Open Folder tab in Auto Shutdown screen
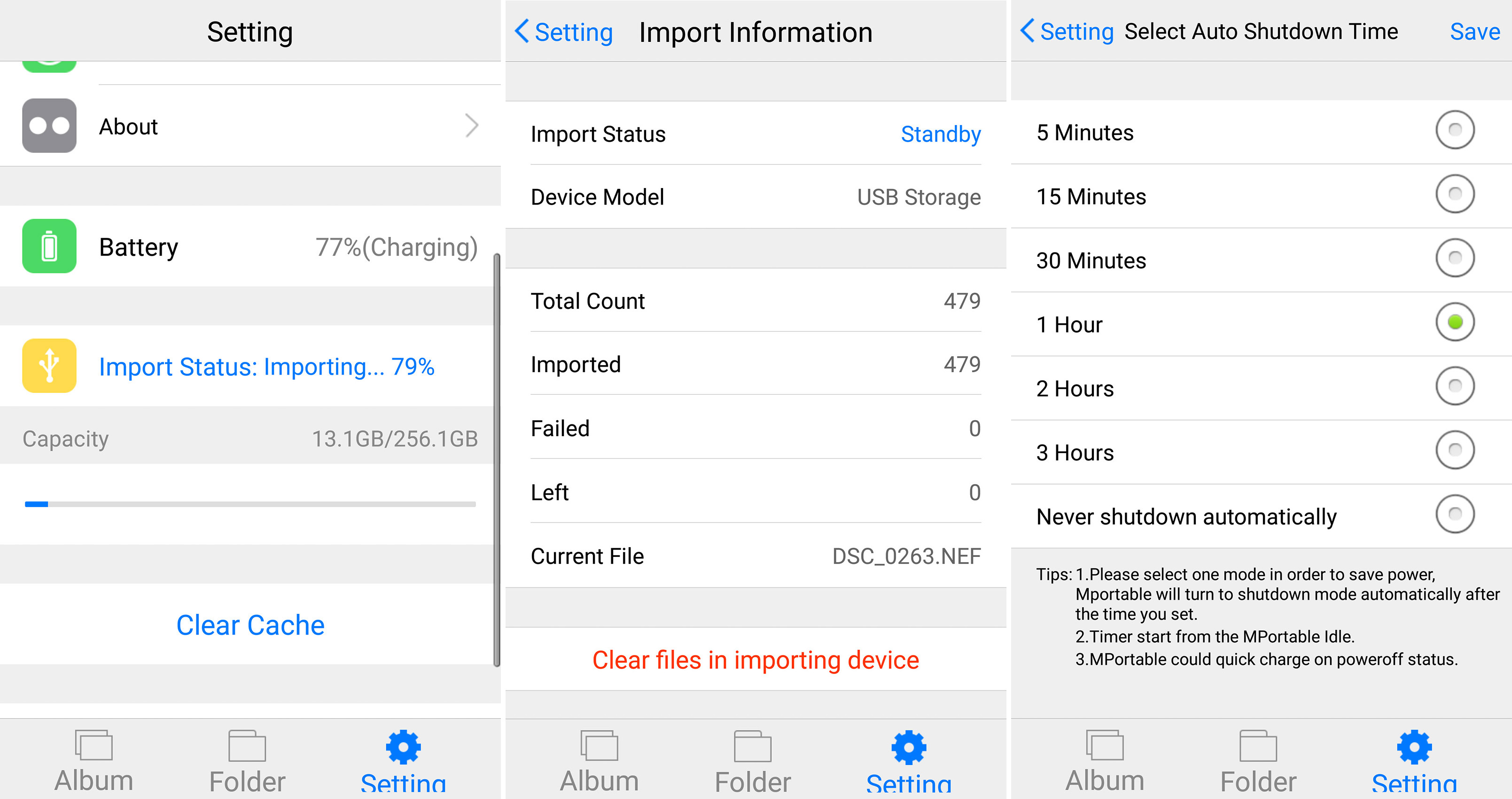Screen dimensions: 1512x799 (1258, 762)
